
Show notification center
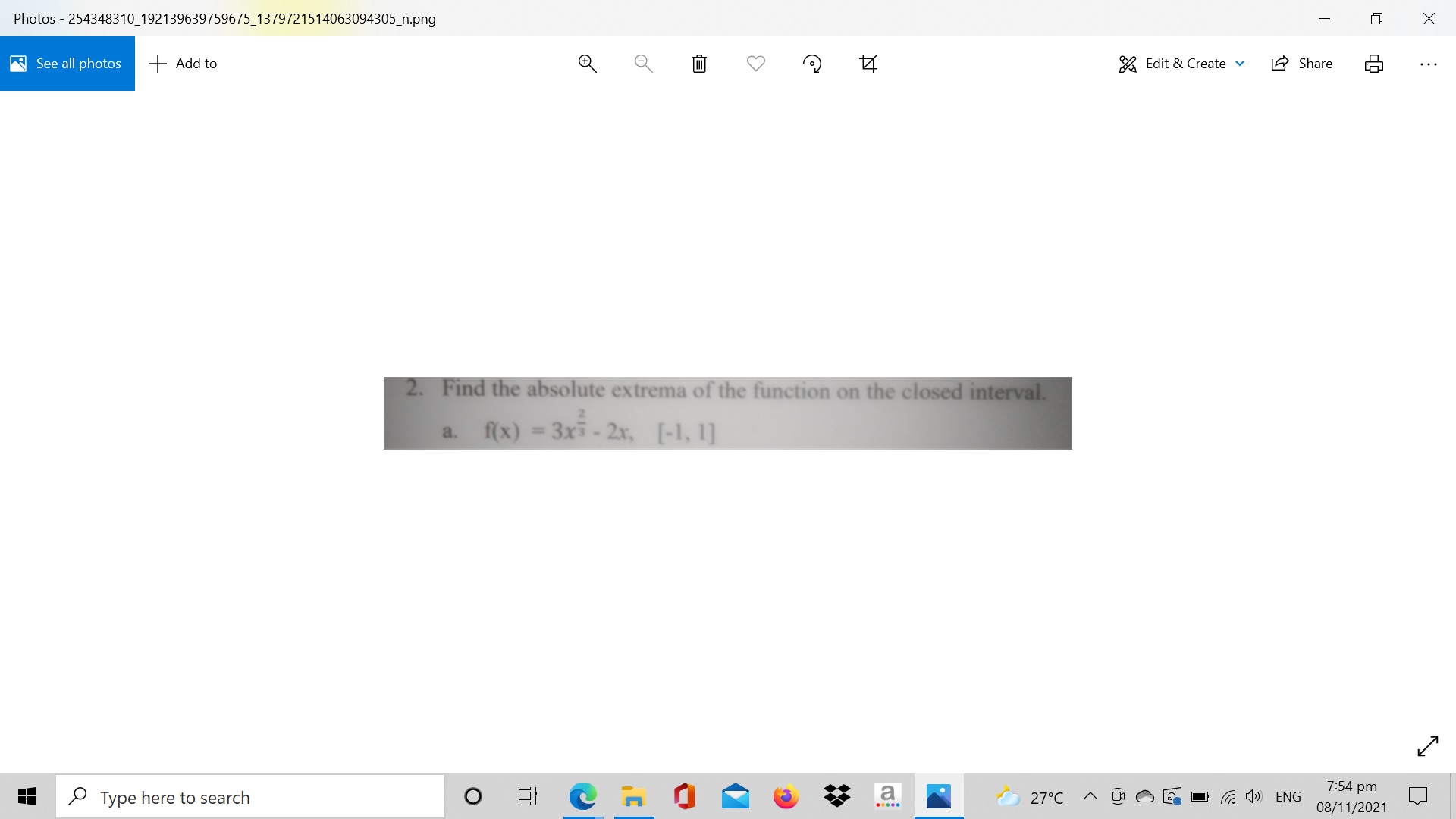click(1420, 796)
